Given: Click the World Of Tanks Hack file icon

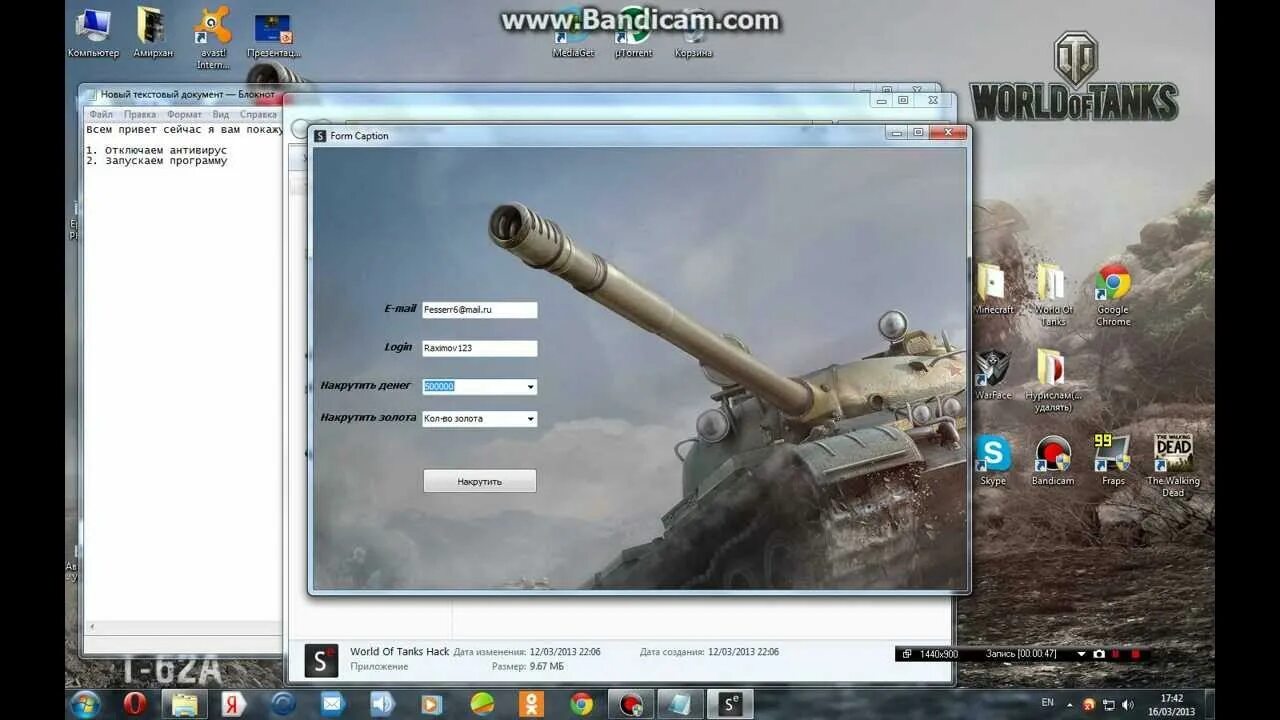Looking at the screenshot, I should tap(321, 660).
